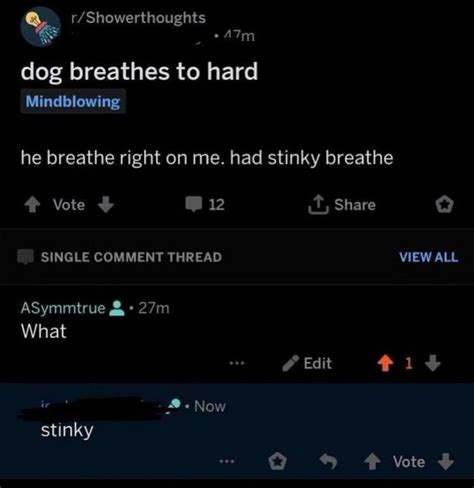
Task: Open the three-dot menu on the 'What' comment
Action: click(x=237, y=363)
